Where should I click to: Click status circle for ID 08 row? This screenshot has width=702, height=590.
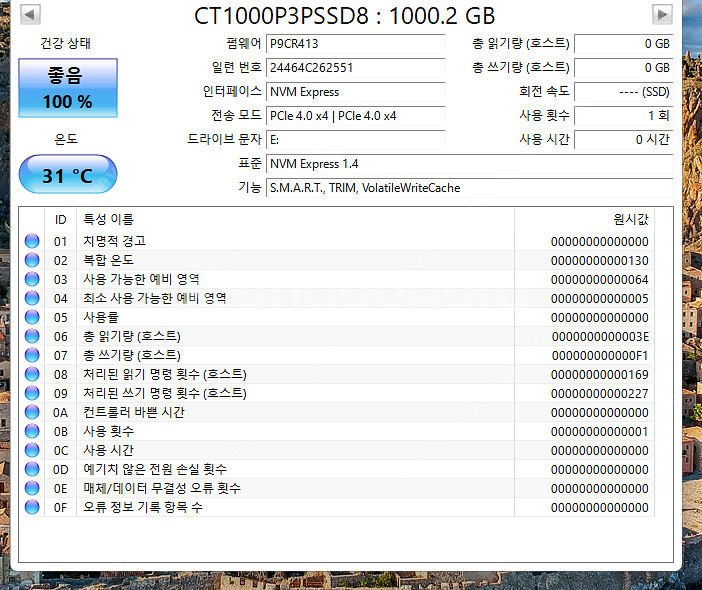point(32,374)
